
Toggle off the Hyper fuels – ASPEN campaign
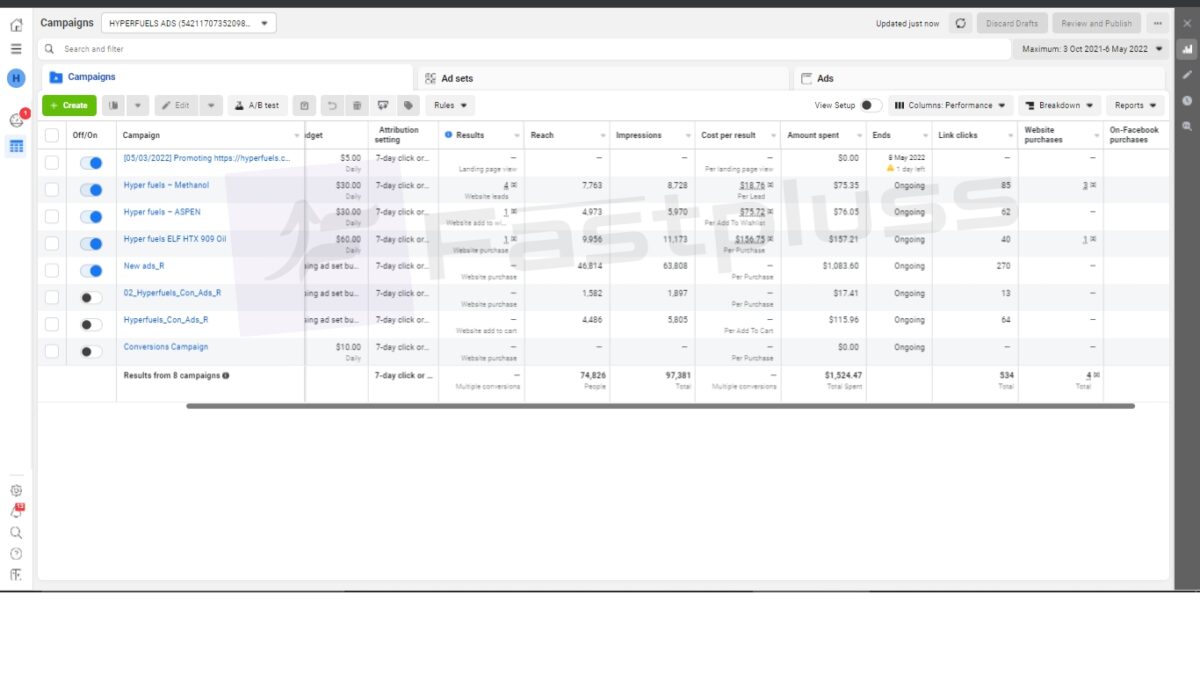pos(91,217)
